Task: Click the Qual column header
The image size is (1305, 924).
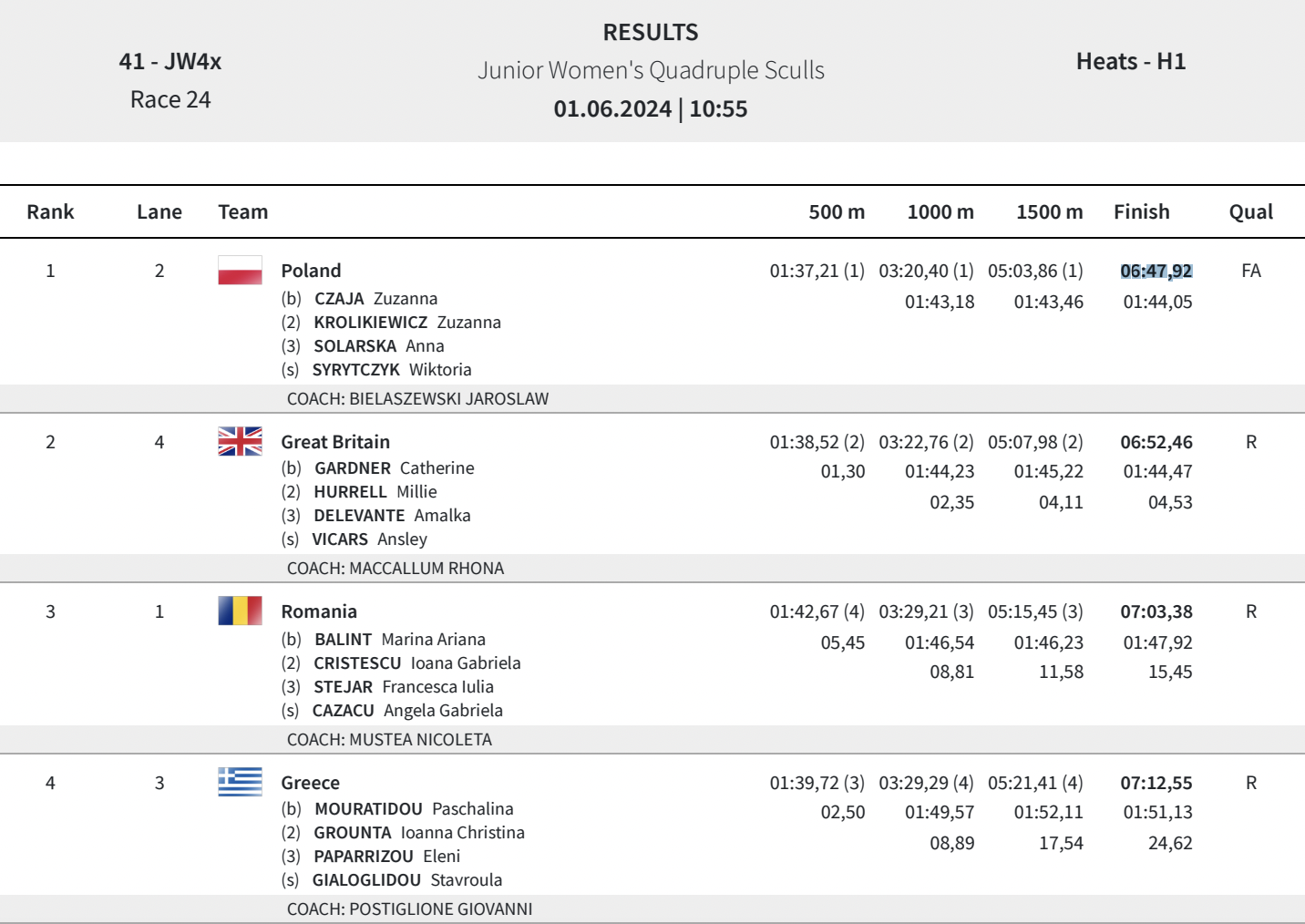Action: (1250, 212)
